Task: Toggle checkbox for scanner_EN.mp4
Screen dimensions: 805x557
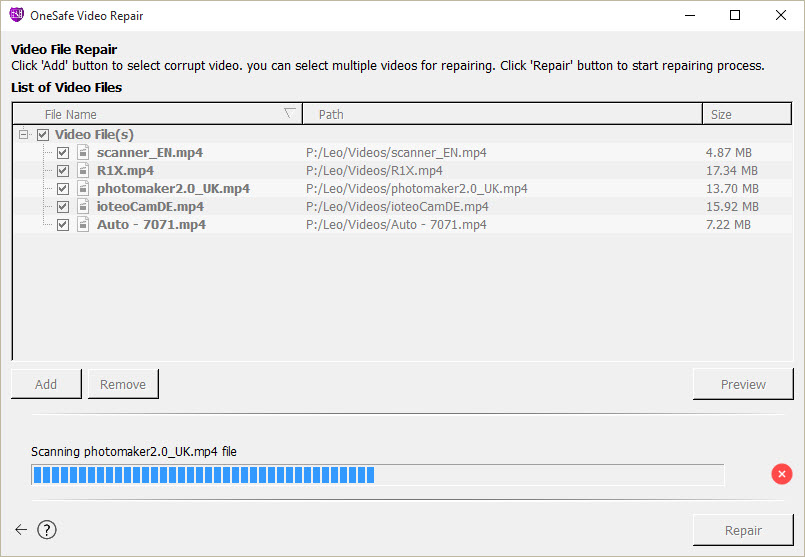Action: pos(63,152)
